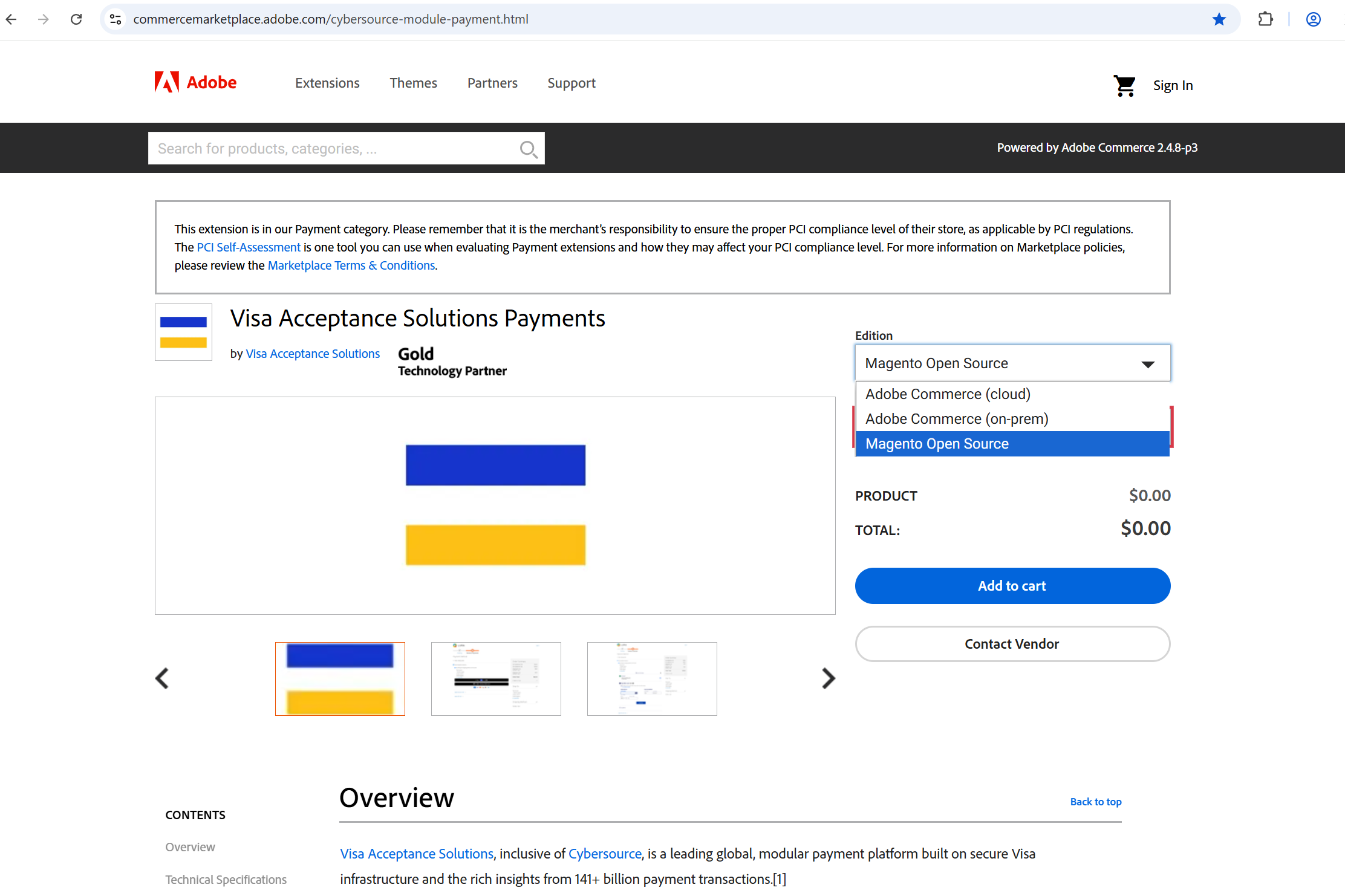Click the search magnifier icon
This screenshot has height=896, width=1345.
[x=529, y=149]
